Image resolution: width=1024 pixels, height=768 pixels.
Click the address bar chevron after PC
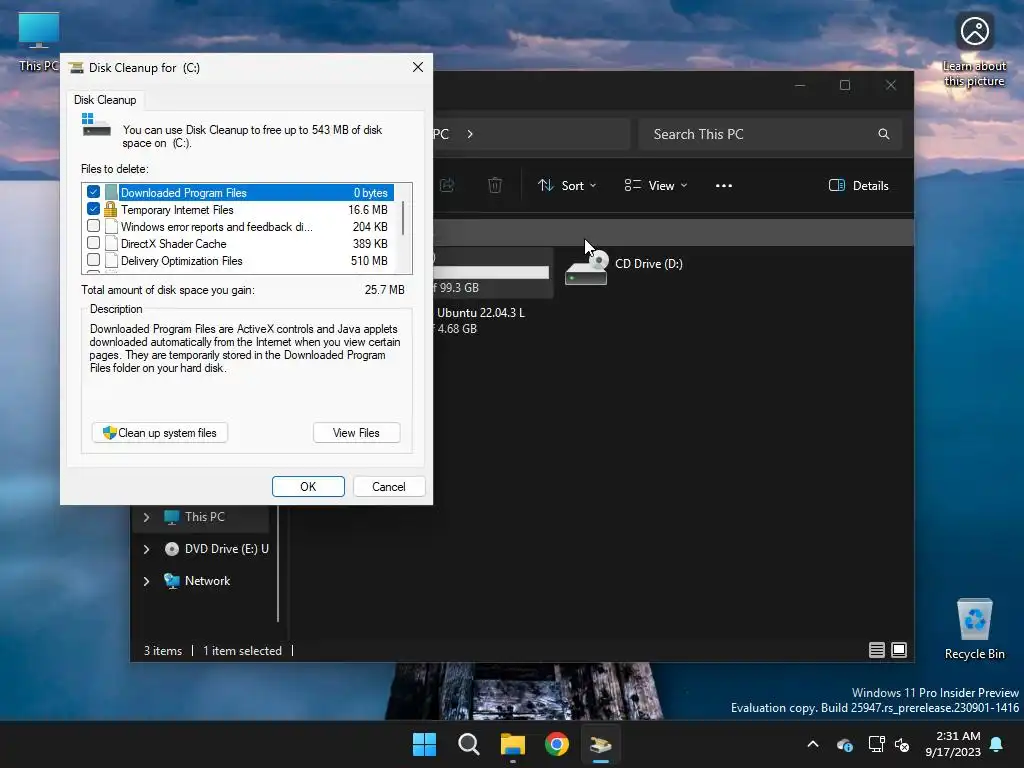coord(470,134)
